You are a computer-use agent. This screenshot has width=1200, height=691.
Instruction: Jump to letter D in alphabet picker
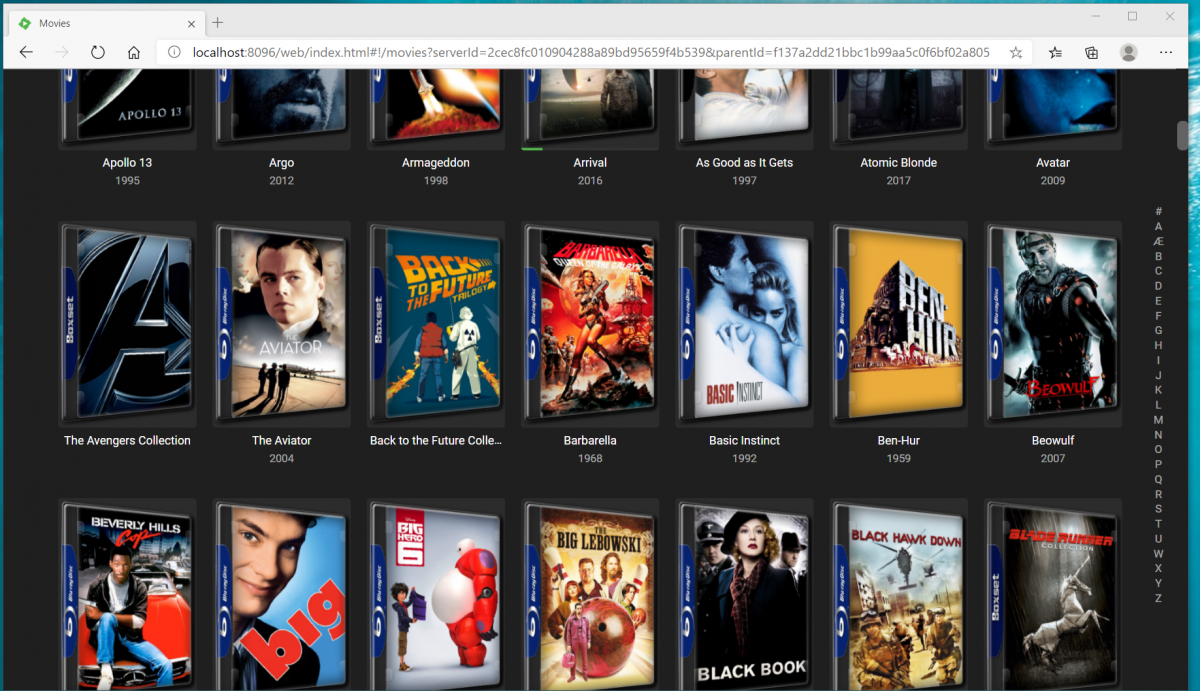pyautogui.click(x=1158, y=286)
